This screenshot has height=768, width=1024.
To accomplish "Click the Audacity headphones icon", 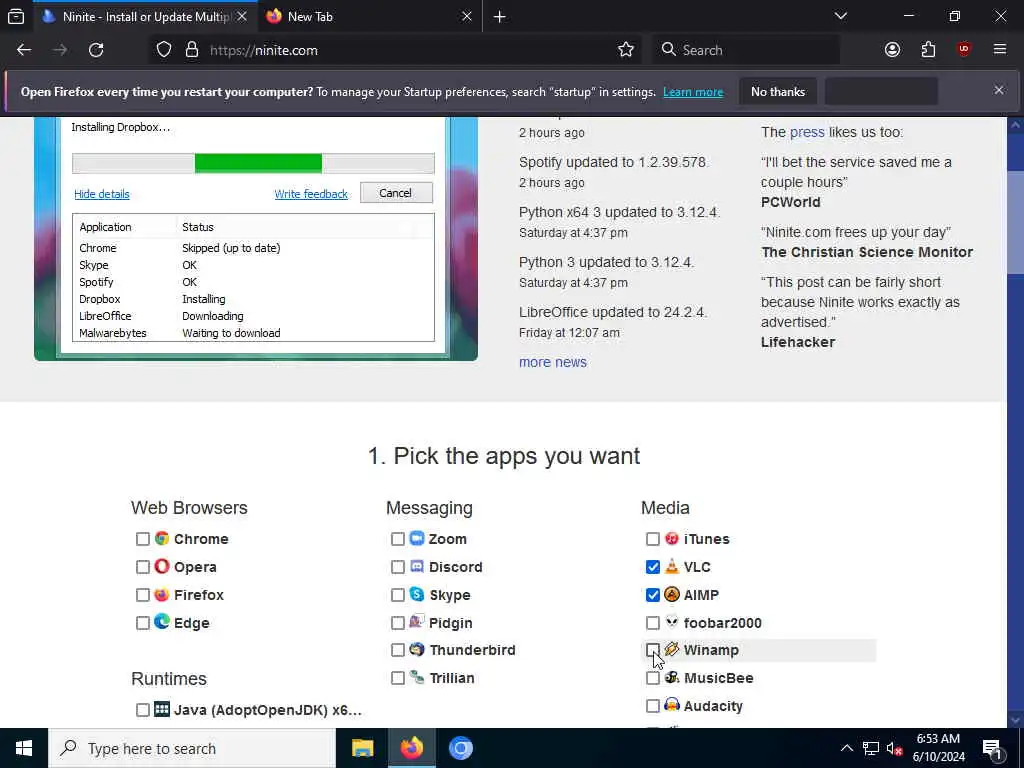I will (672, 705).
